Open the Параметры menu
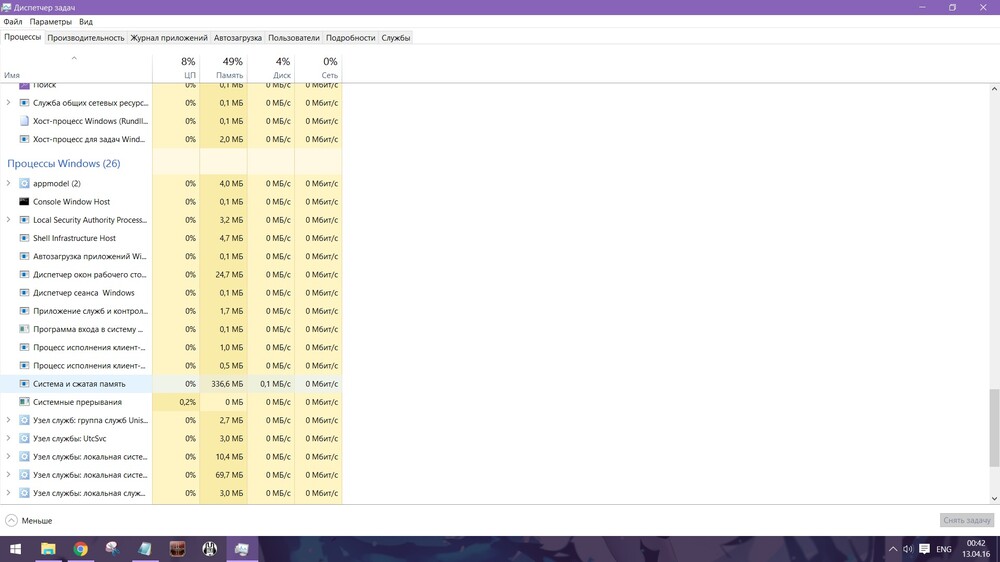The image size is (1000, 562). coord(50,22)
